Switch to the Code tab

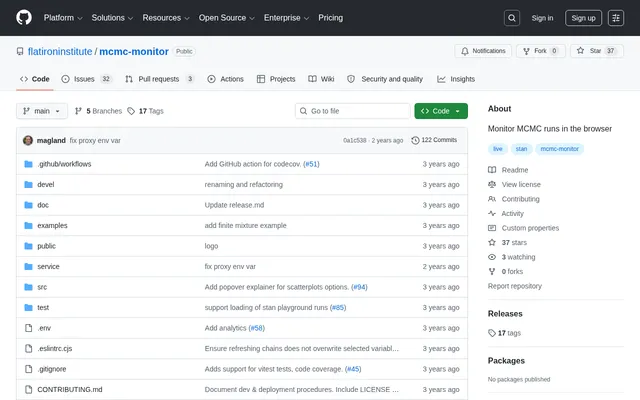[x=35, y=79]
